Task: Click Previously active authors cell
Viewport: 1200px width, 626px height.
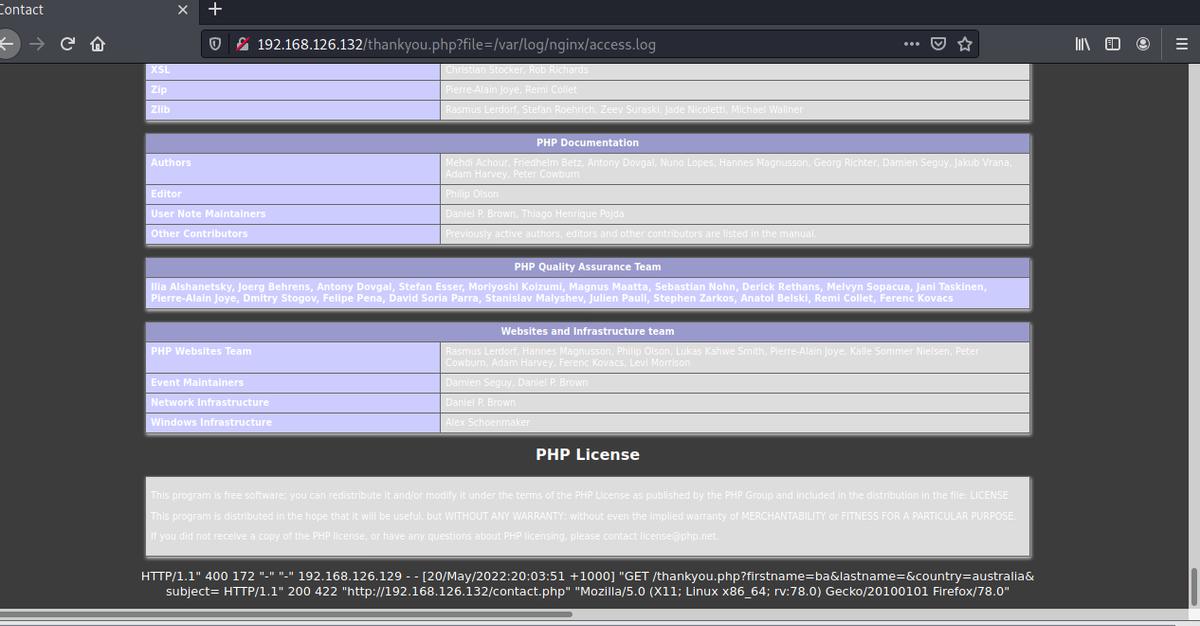Action: pos(735,234)
